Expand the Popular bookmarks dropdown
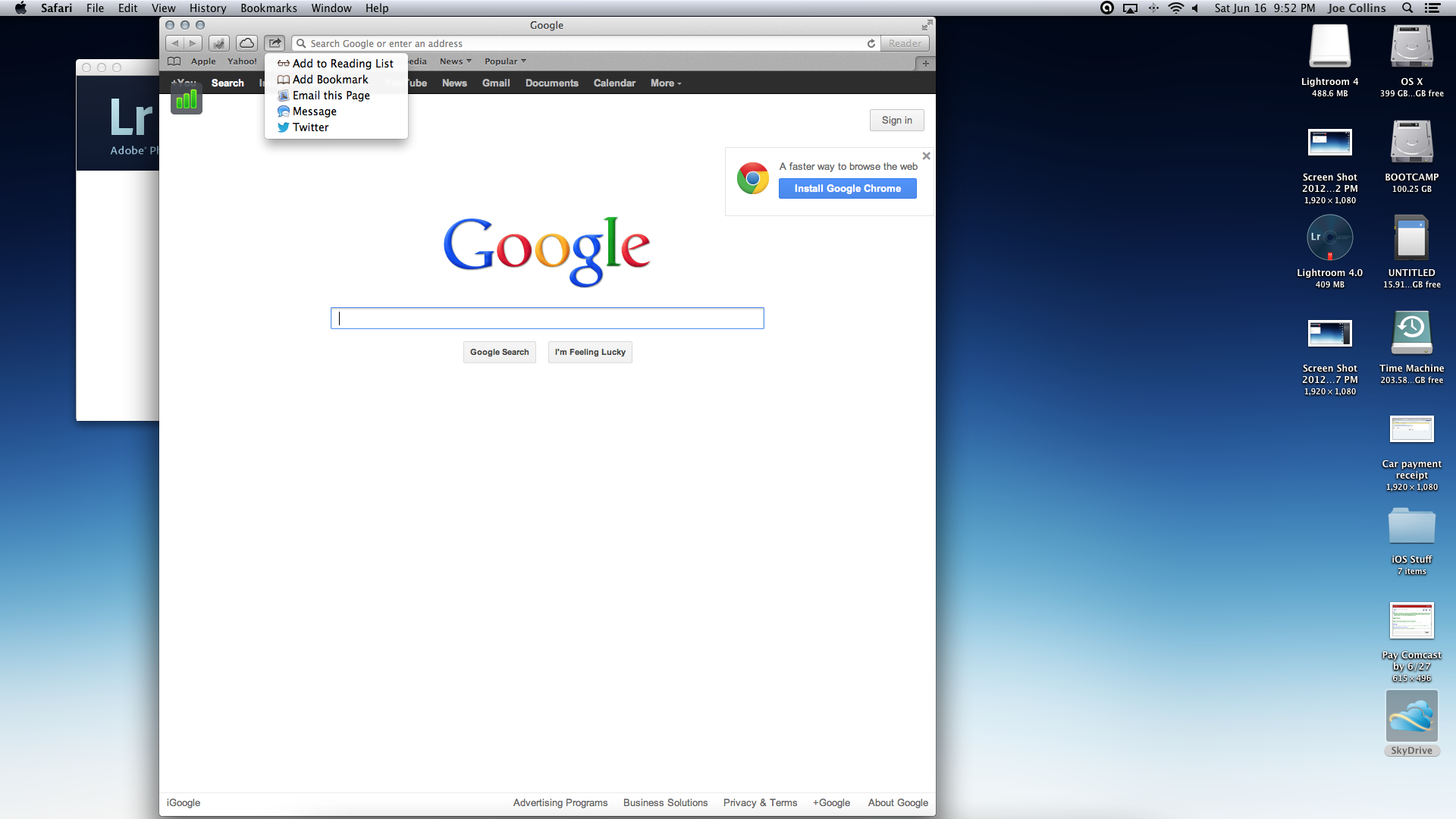Image resolution: width=1456 pixels, height=819 pixels. point(505,61)
